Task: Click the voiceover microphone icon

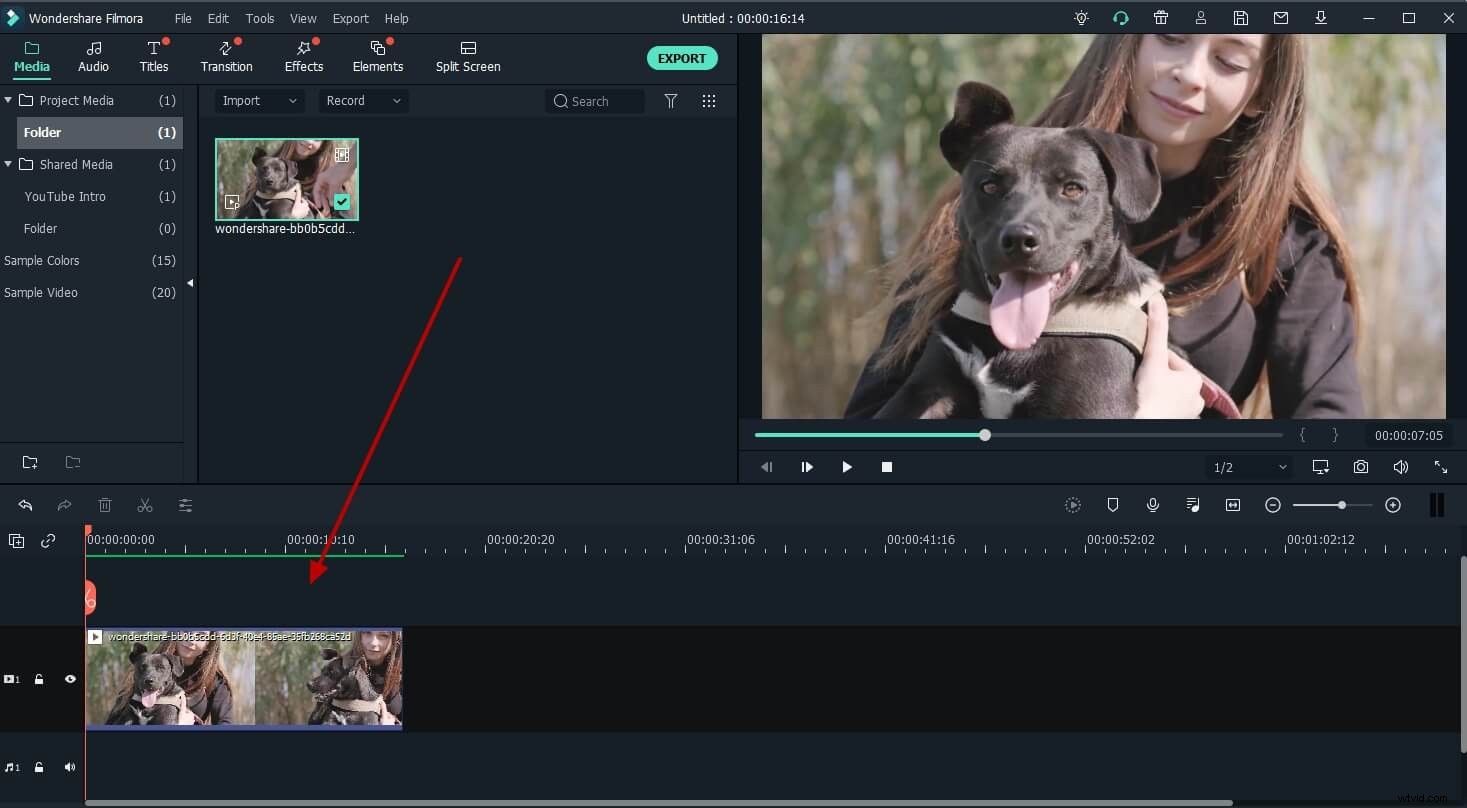Action: click(1152, 505)
